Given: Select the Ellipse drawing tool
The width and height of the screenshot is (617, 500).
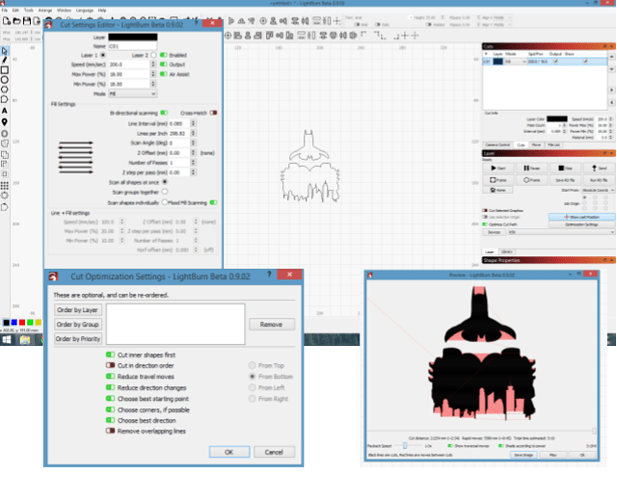Looking at the screenshot, I should point(4,80).
